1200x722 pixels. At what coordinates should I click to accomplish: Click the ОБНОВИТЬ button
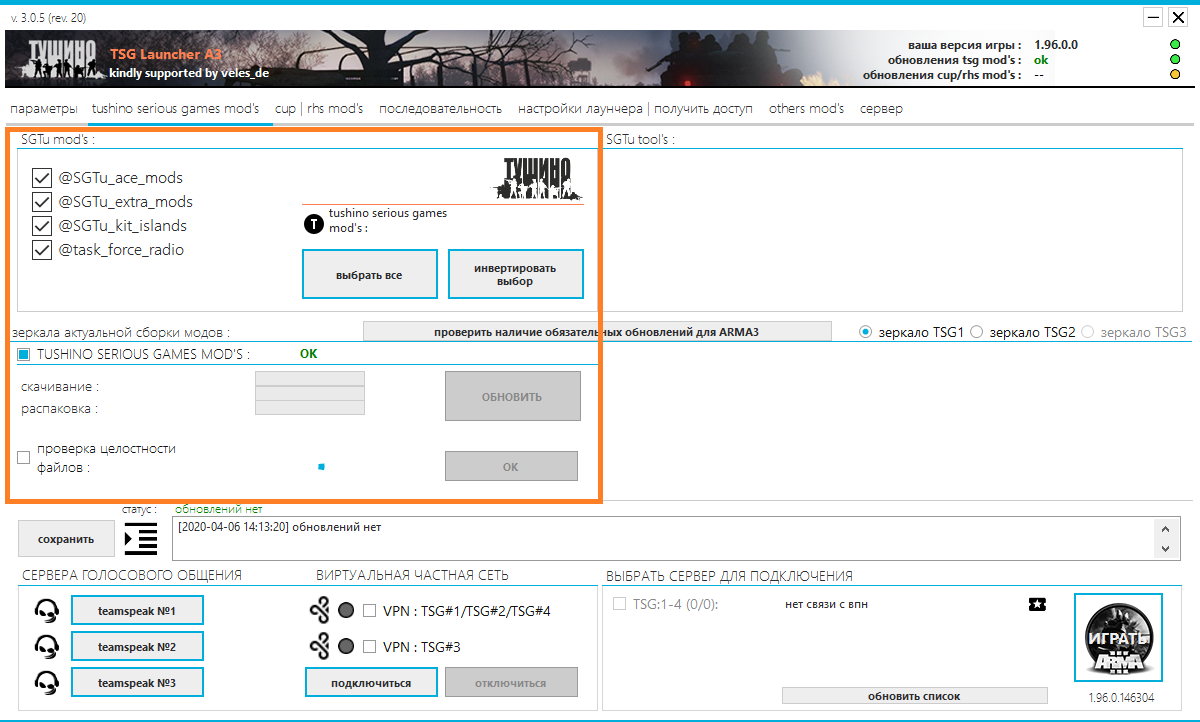512,396
